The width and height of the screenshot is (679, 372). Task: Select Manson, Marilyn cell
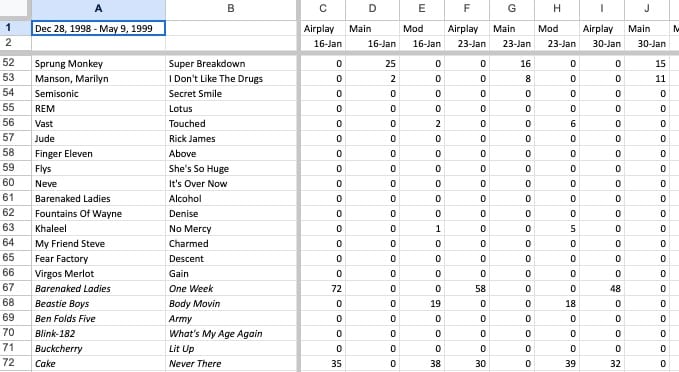pos(98,78)
